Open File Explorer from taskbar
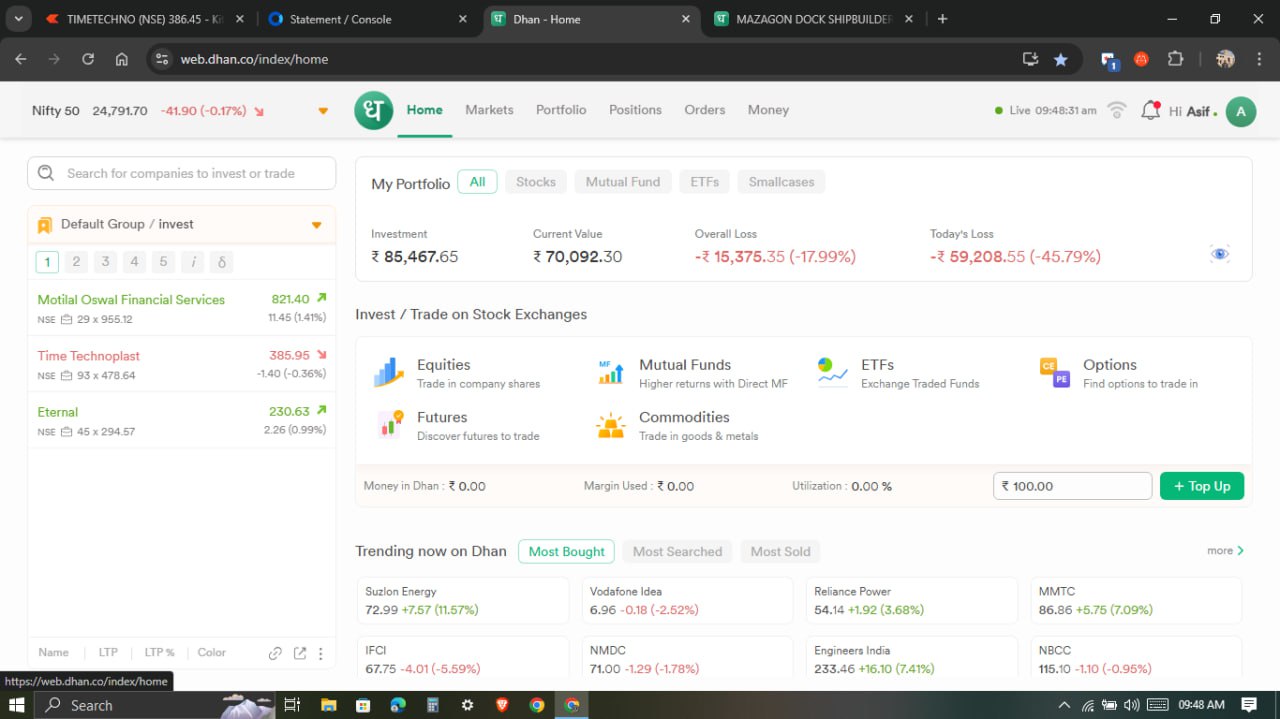Screen dimensions: 1280x719 click(x=328, y=705)
